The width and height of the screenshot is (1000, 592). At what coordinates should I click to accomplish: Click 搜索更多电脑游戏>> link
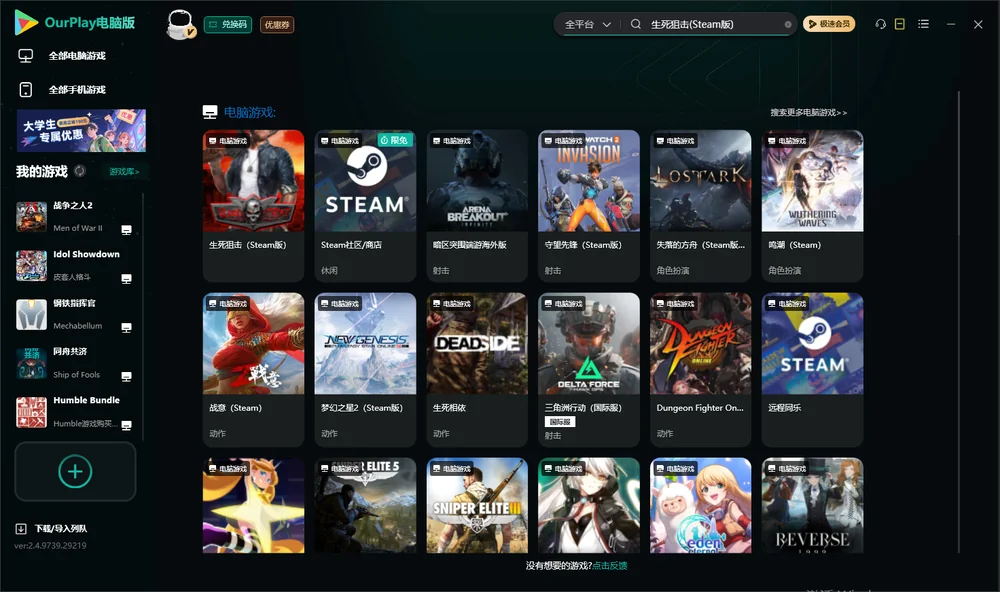(809, 112)
